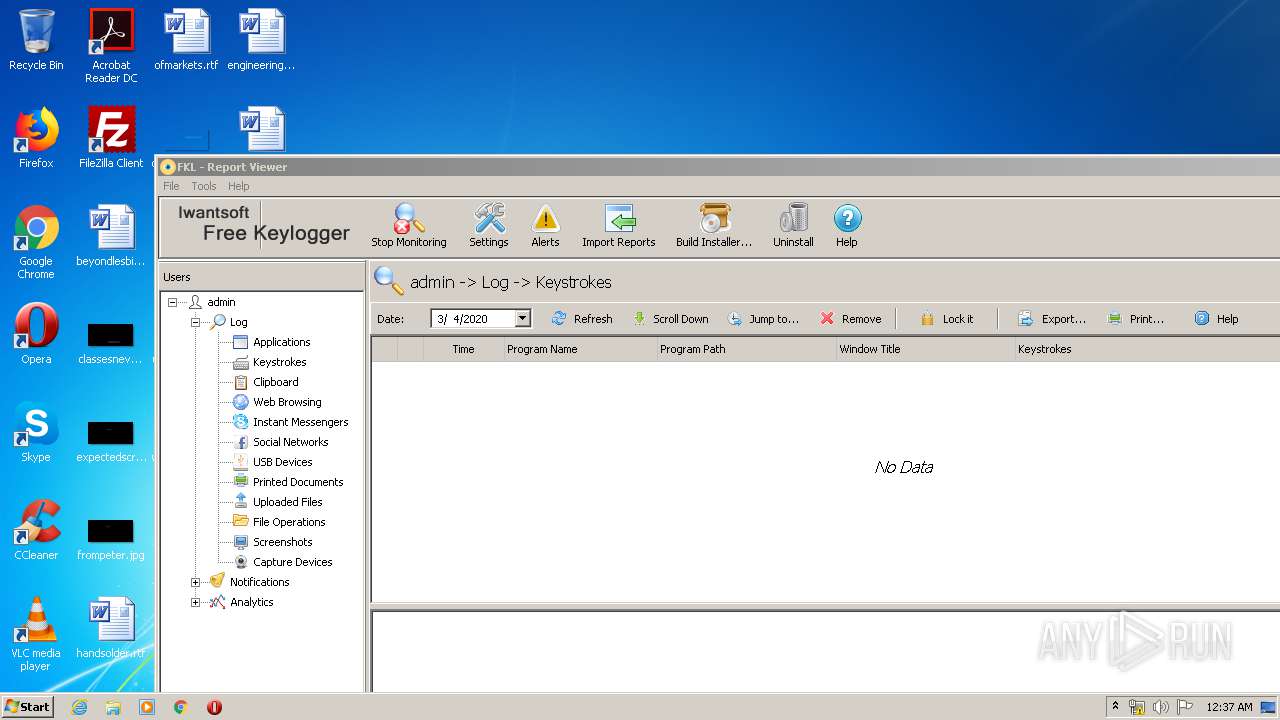The image size is (1280, 720).
Task: Open the Settings tools icon
Action: click(x=489, y=225)
